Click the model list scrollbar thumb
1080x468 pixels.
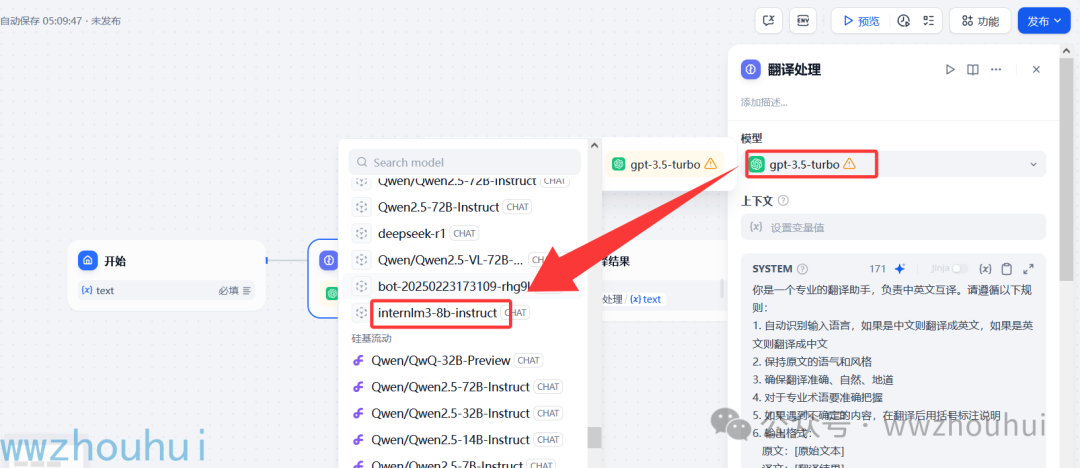tap(594, 437)
